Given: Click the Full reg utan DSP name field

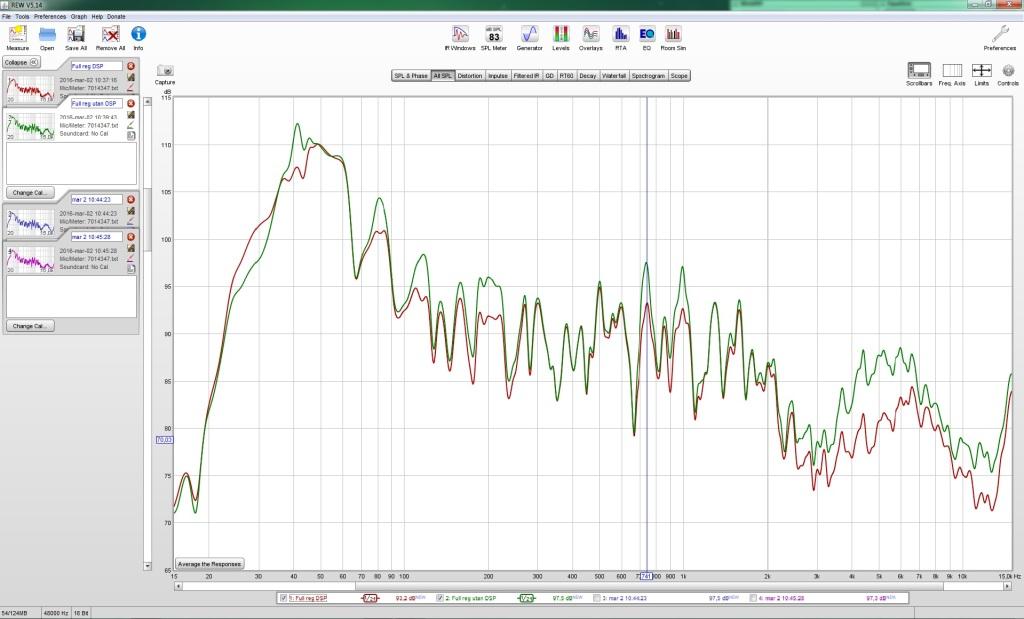Looking at the screenshot, I should tap(96, 103).
